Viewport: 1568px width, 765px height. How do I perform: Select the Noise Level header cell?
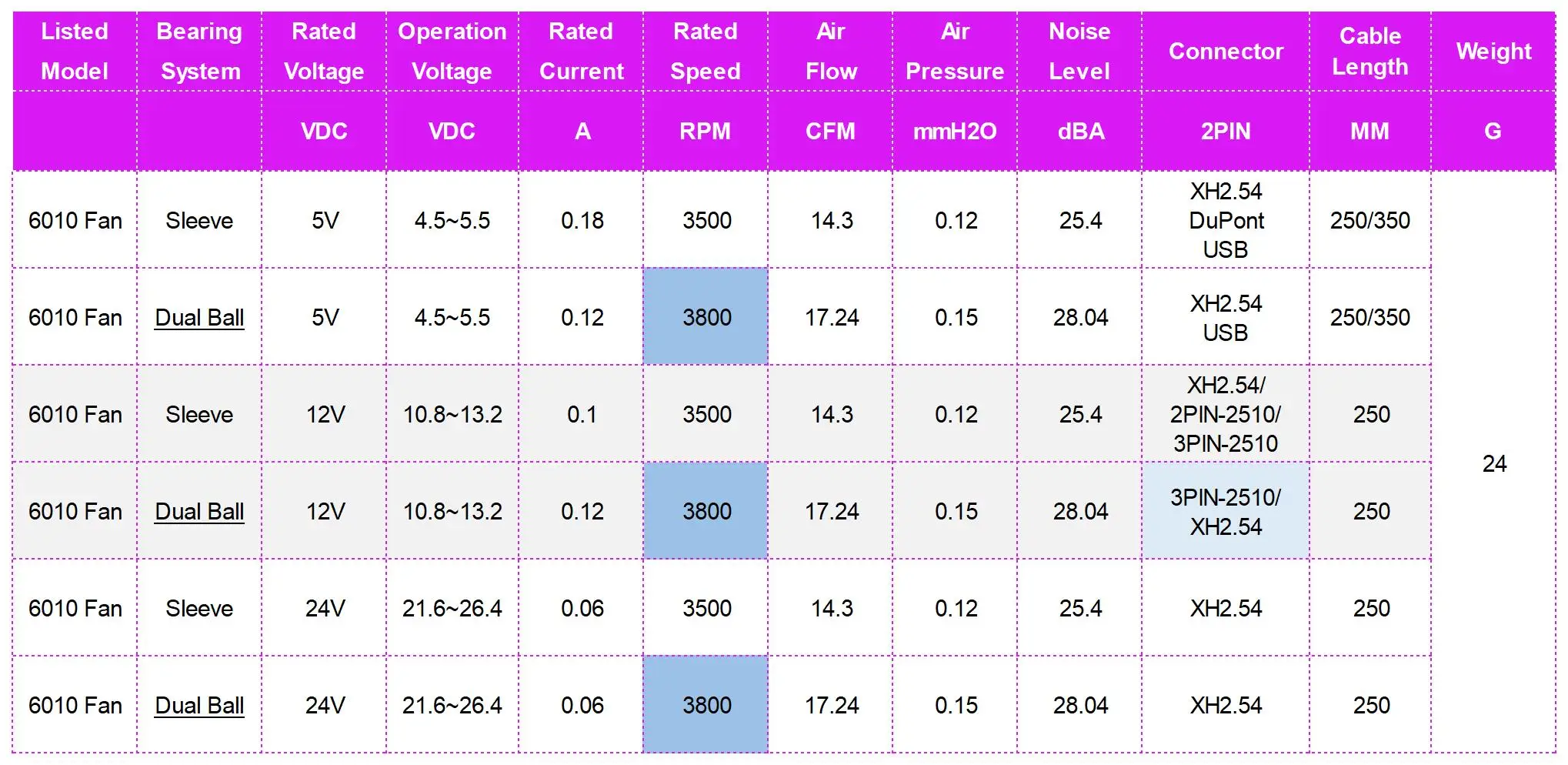click(x=1079, y=51)
